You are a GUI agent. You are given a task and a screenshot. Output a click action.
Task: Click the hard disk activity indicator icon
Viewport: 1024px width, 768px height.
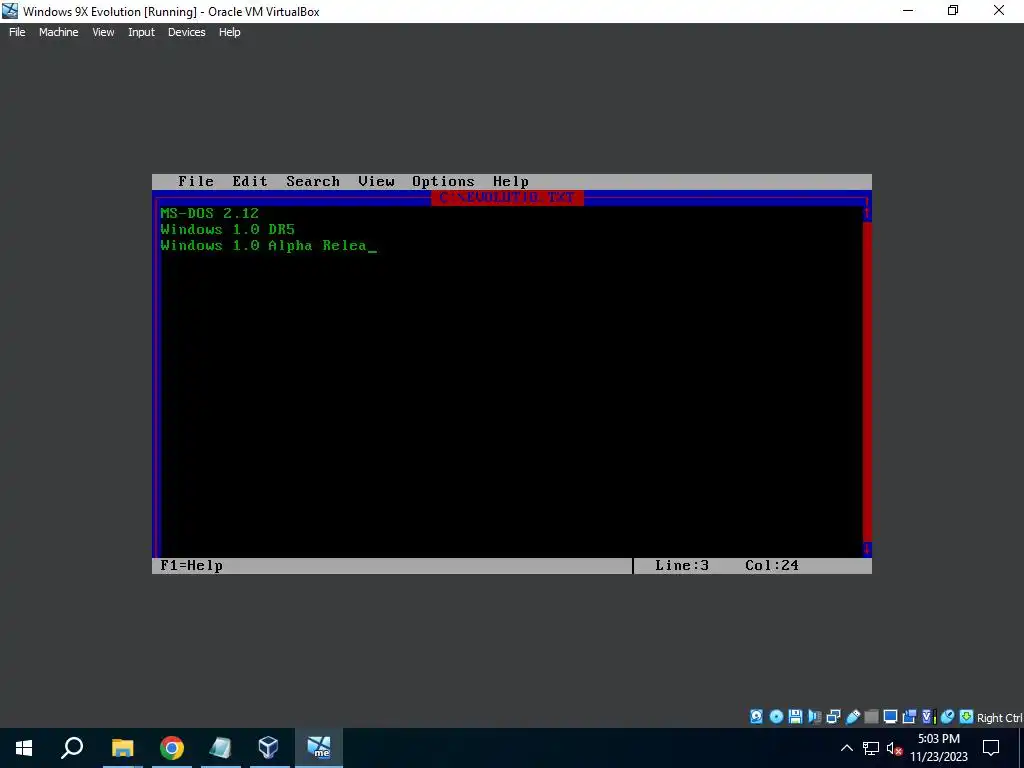756,716
